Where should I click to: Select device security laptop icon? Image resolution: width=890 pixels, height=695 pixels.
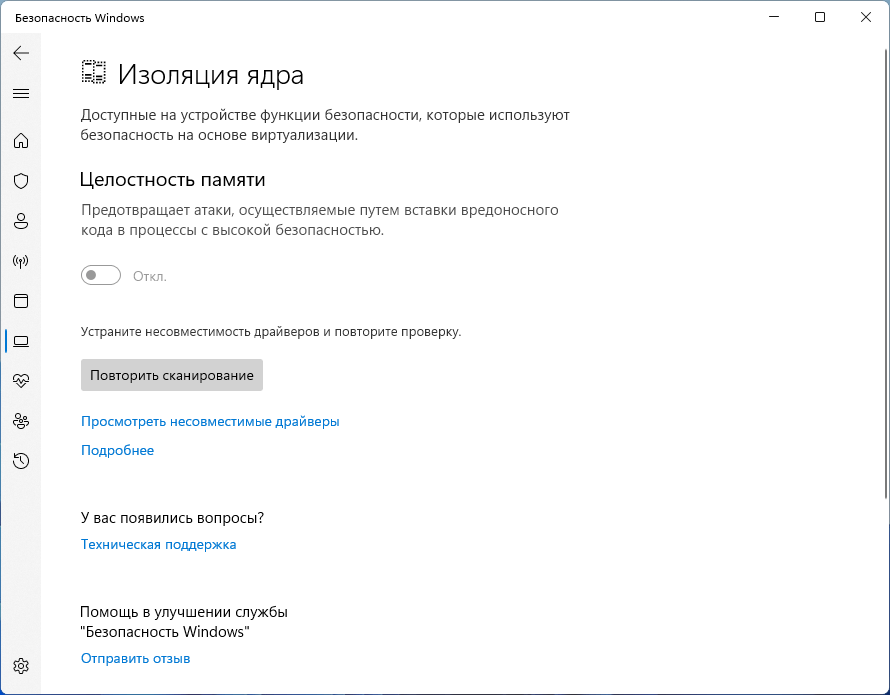tap(21, 341)
